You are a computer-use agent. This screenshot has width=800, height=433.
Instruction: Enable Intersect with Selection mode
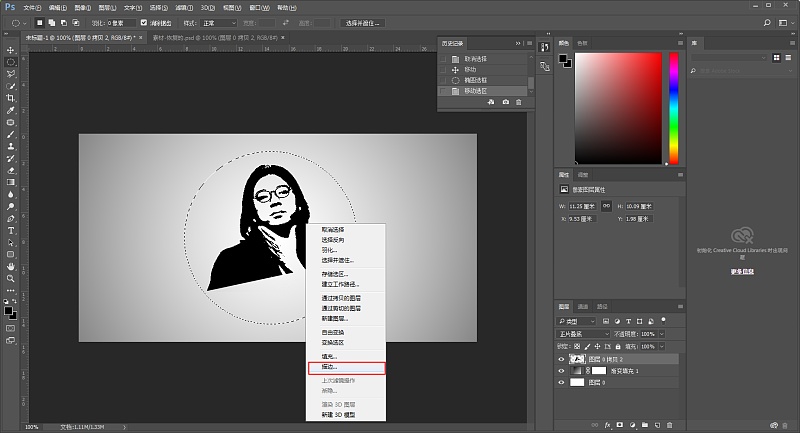(76, 23)
